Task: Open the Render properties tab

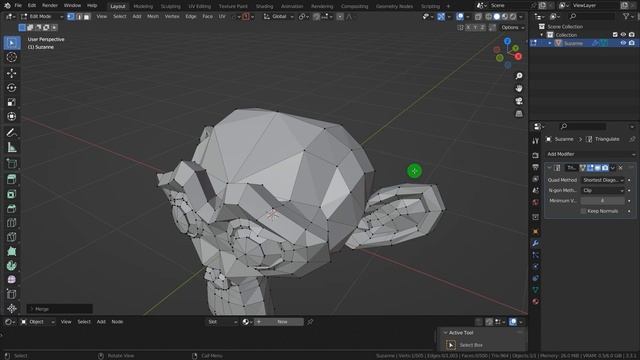Action: (x=536, y=156)
